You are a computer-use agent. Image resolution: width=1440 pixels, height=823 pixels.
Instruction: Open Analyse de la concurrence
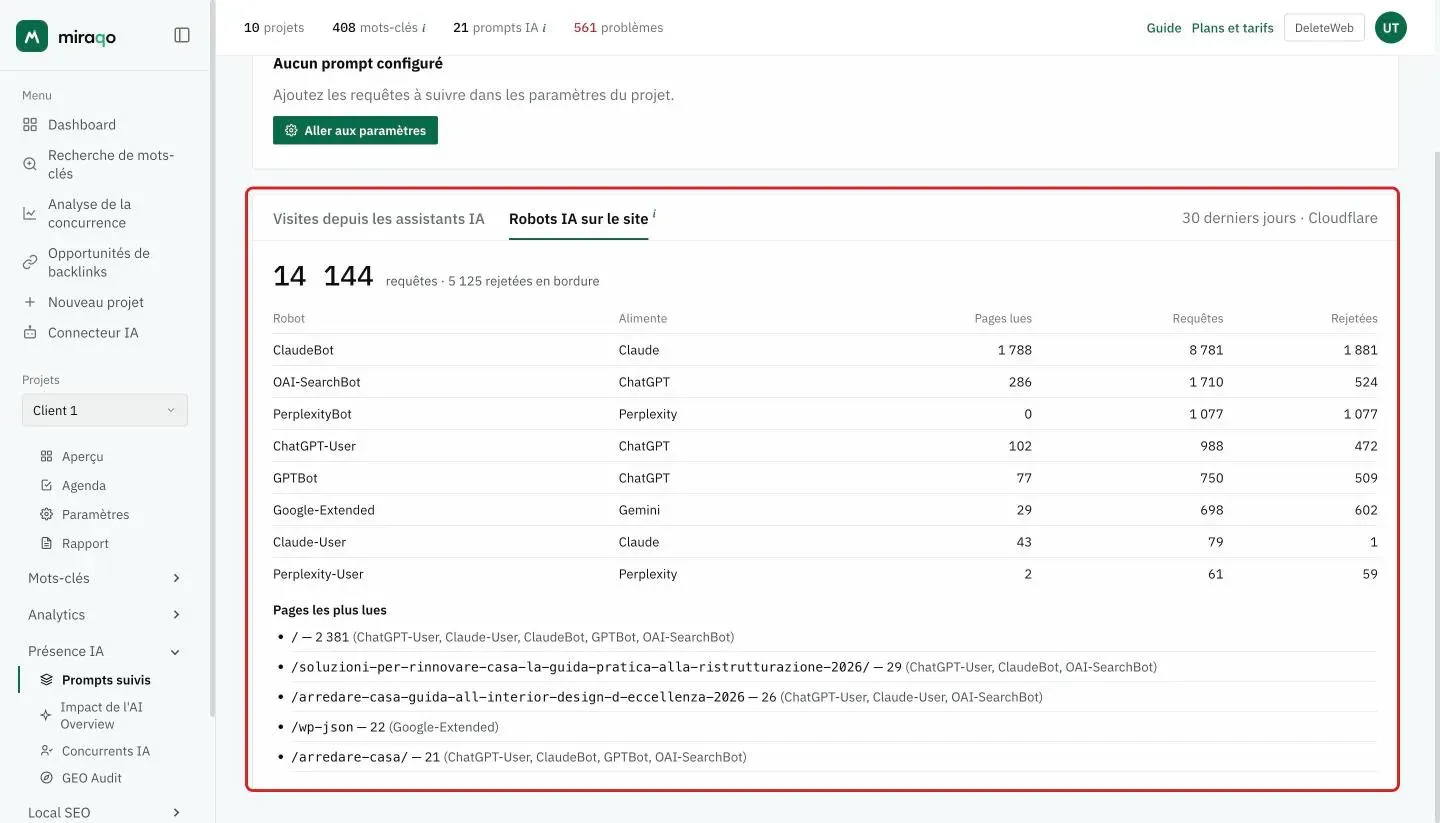click(107, 213)
